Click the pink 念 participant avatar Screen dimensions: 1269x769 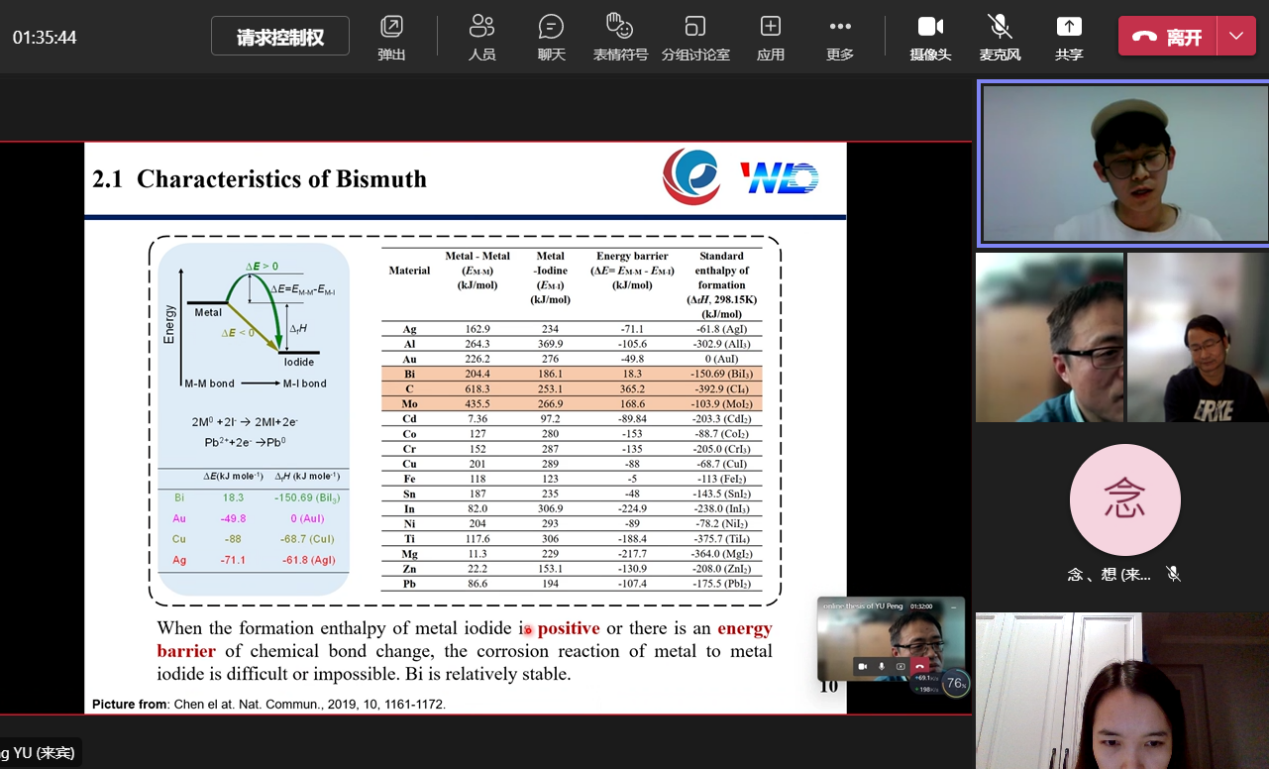[x=1124, y=499]
